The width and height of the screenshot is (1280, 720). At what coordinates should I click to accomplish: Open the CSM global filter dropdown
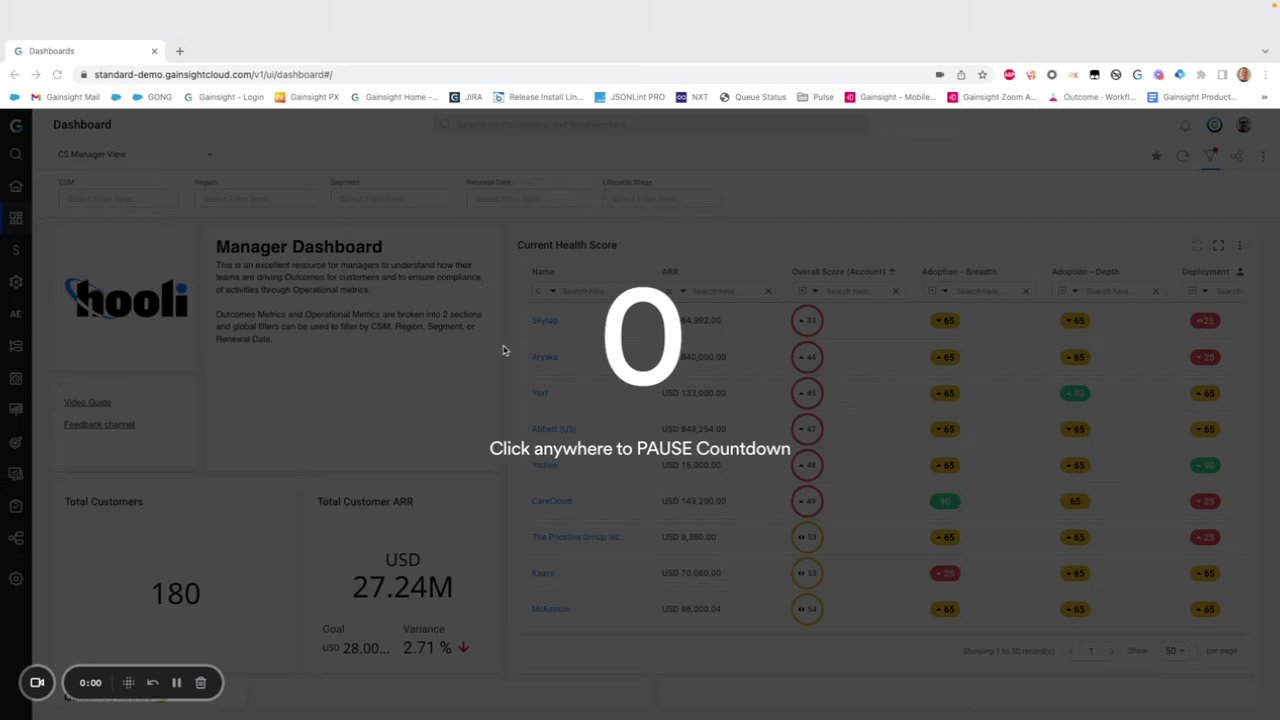[x=117, y=198]
